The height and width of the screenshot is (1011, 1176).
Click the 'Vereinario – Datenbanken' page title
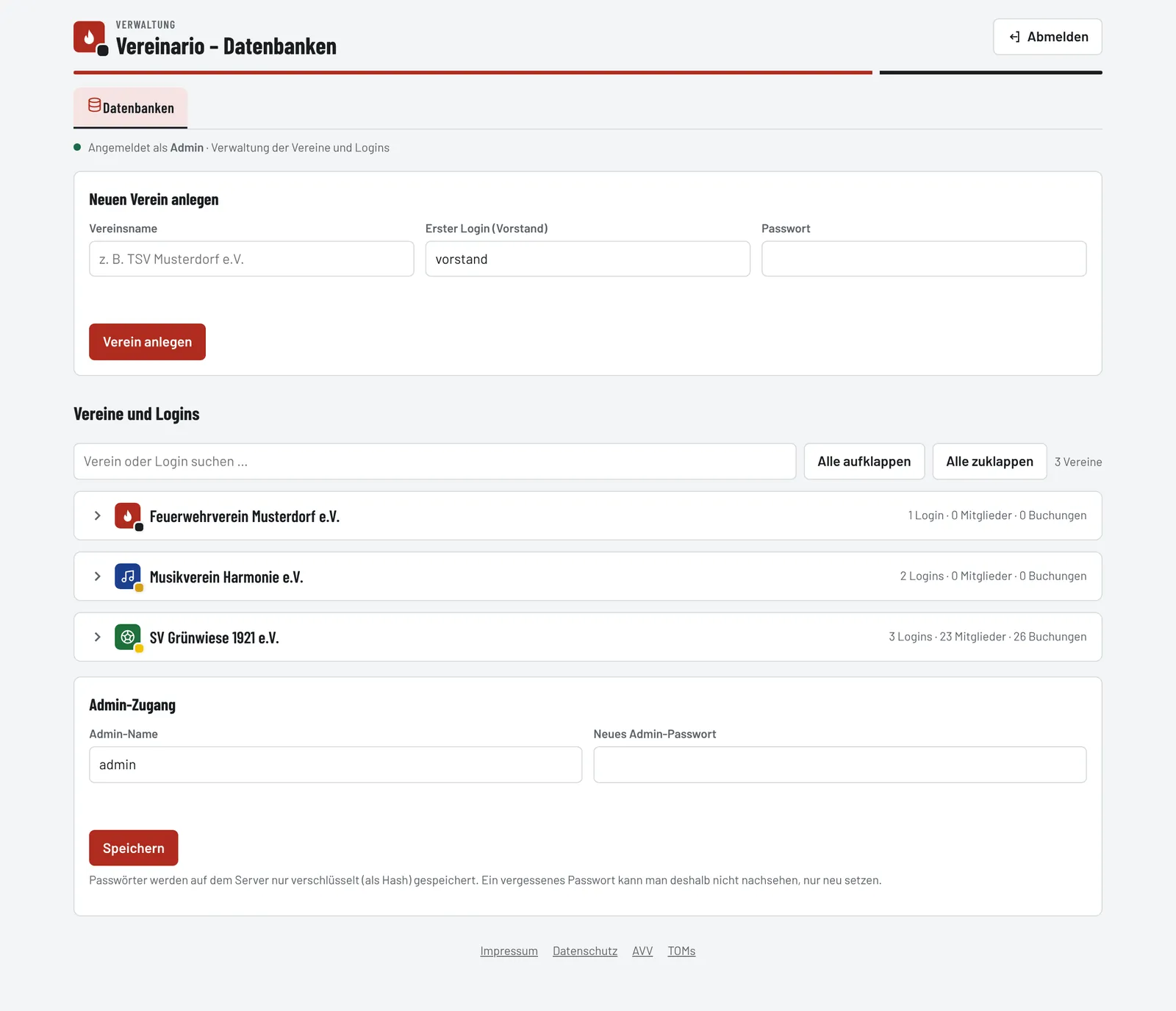pos(226,46)
